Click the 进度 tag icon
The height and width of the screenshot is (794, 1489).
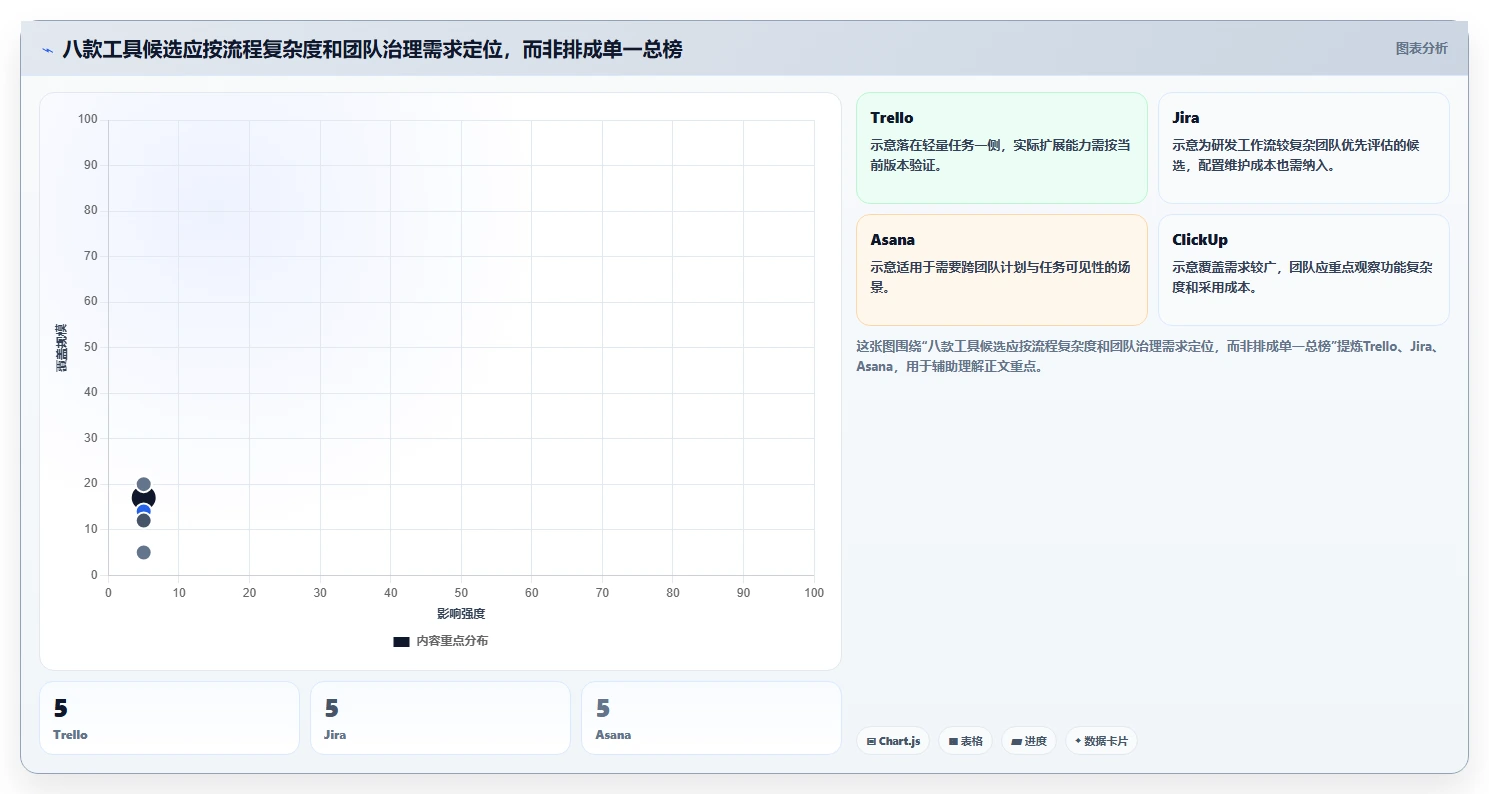[1016, 742]
